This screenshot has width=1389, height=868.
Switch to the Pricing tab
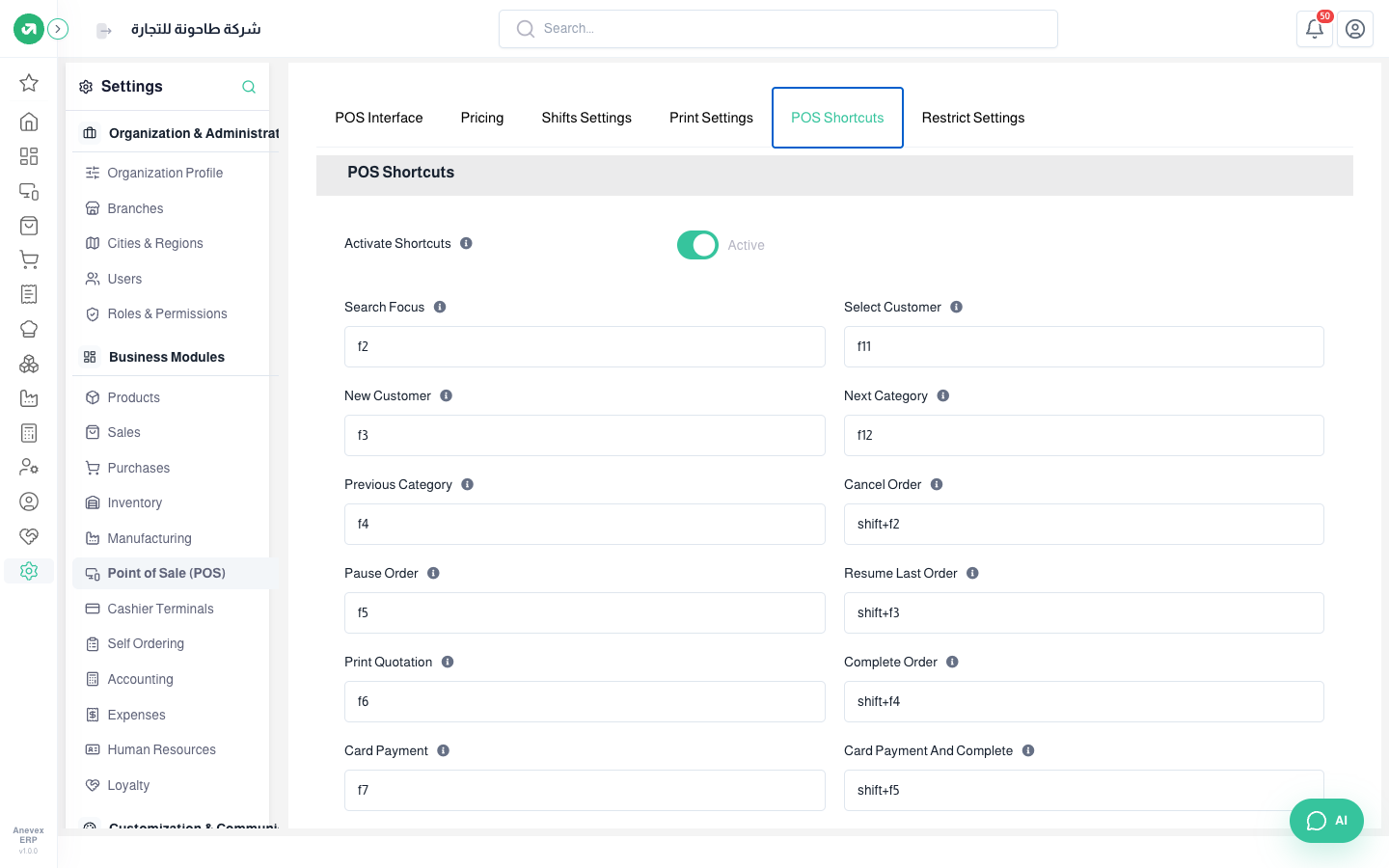[x=482, y=118]
